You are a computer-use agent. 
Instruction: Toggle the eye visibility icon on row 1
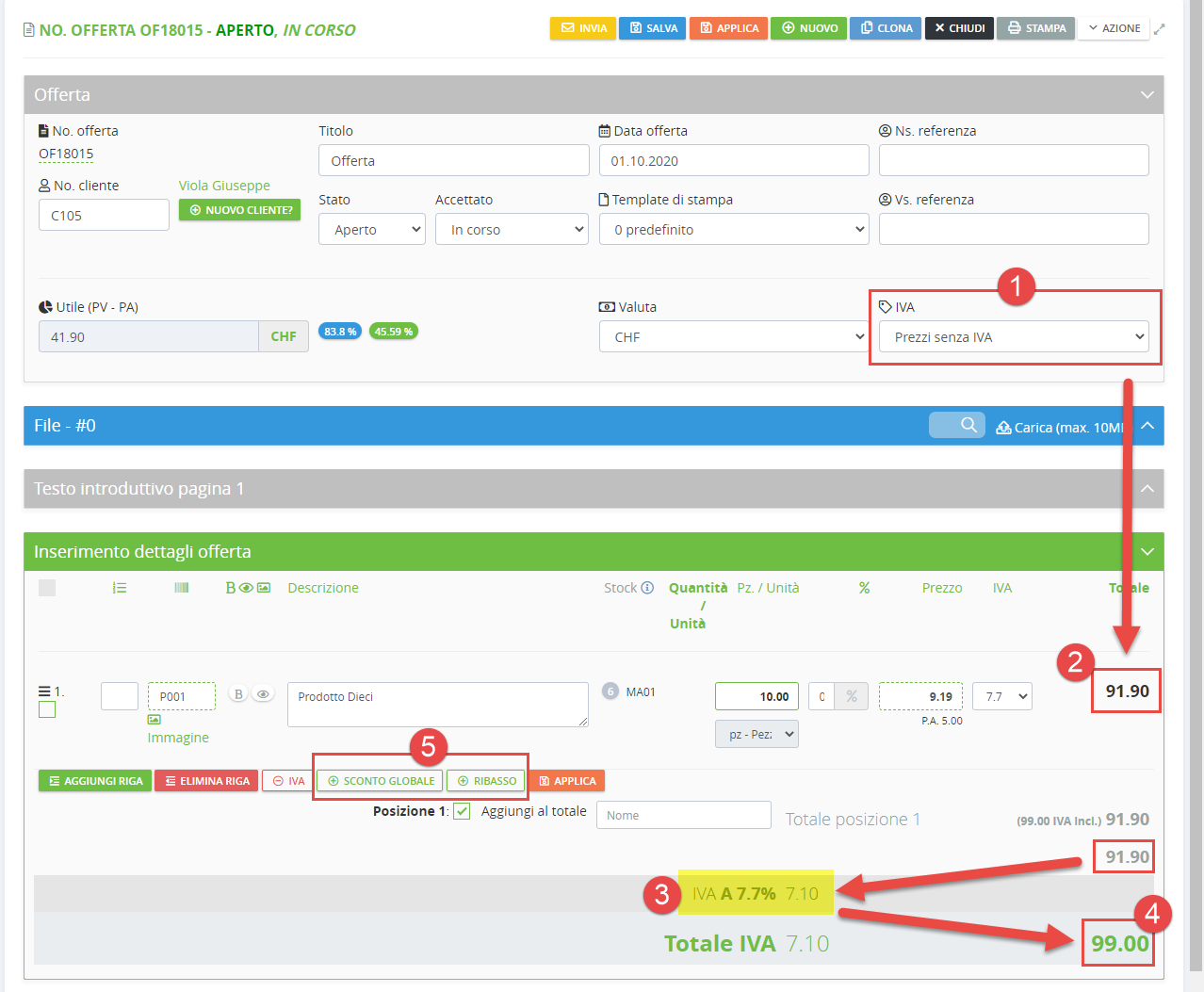[263, 694]
